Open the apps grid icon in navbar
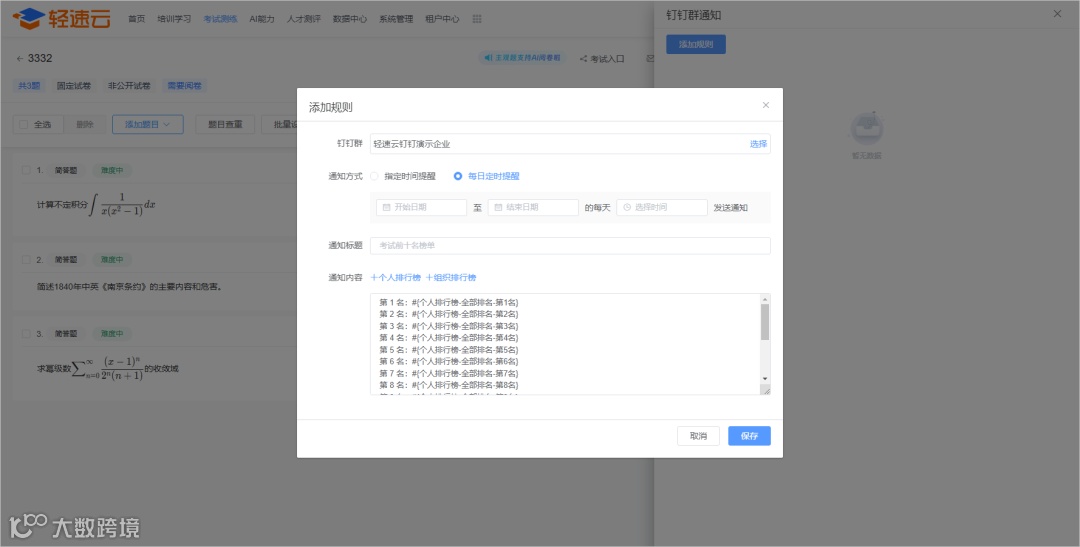 click(x=477, y=19)
